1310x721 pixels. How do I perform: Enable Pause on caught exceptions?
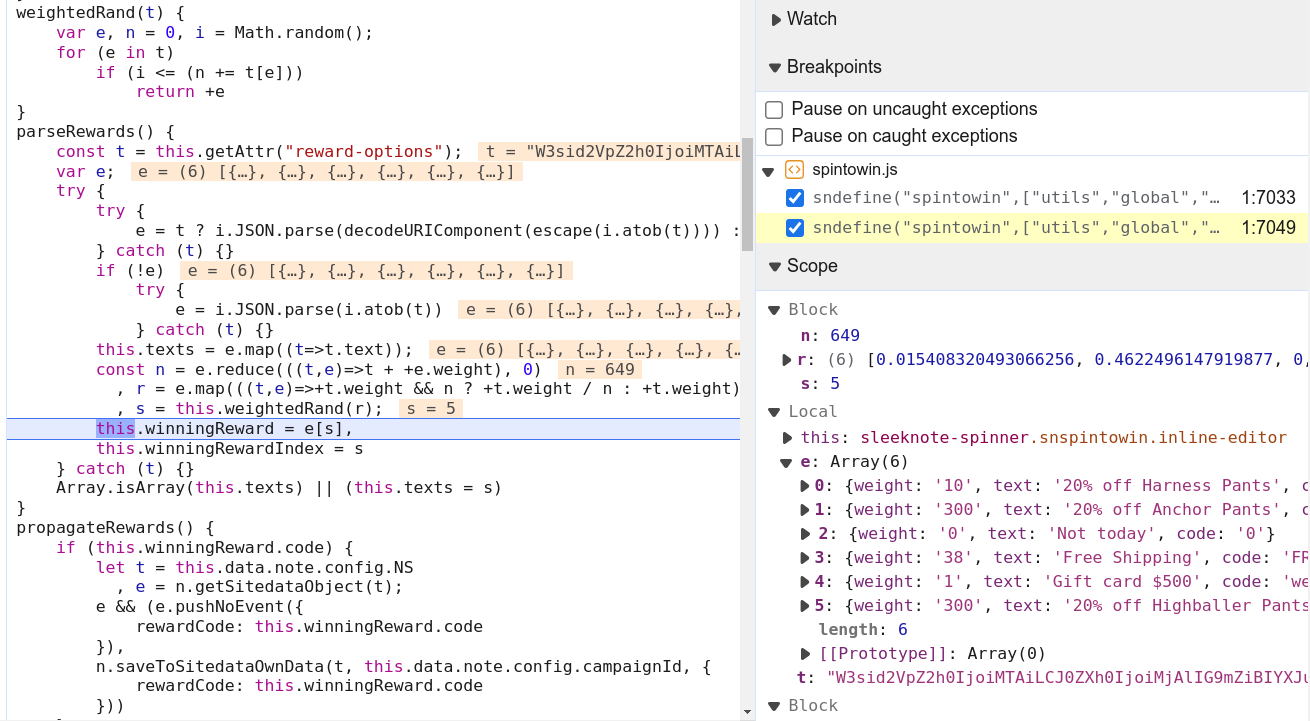[774, 136]
